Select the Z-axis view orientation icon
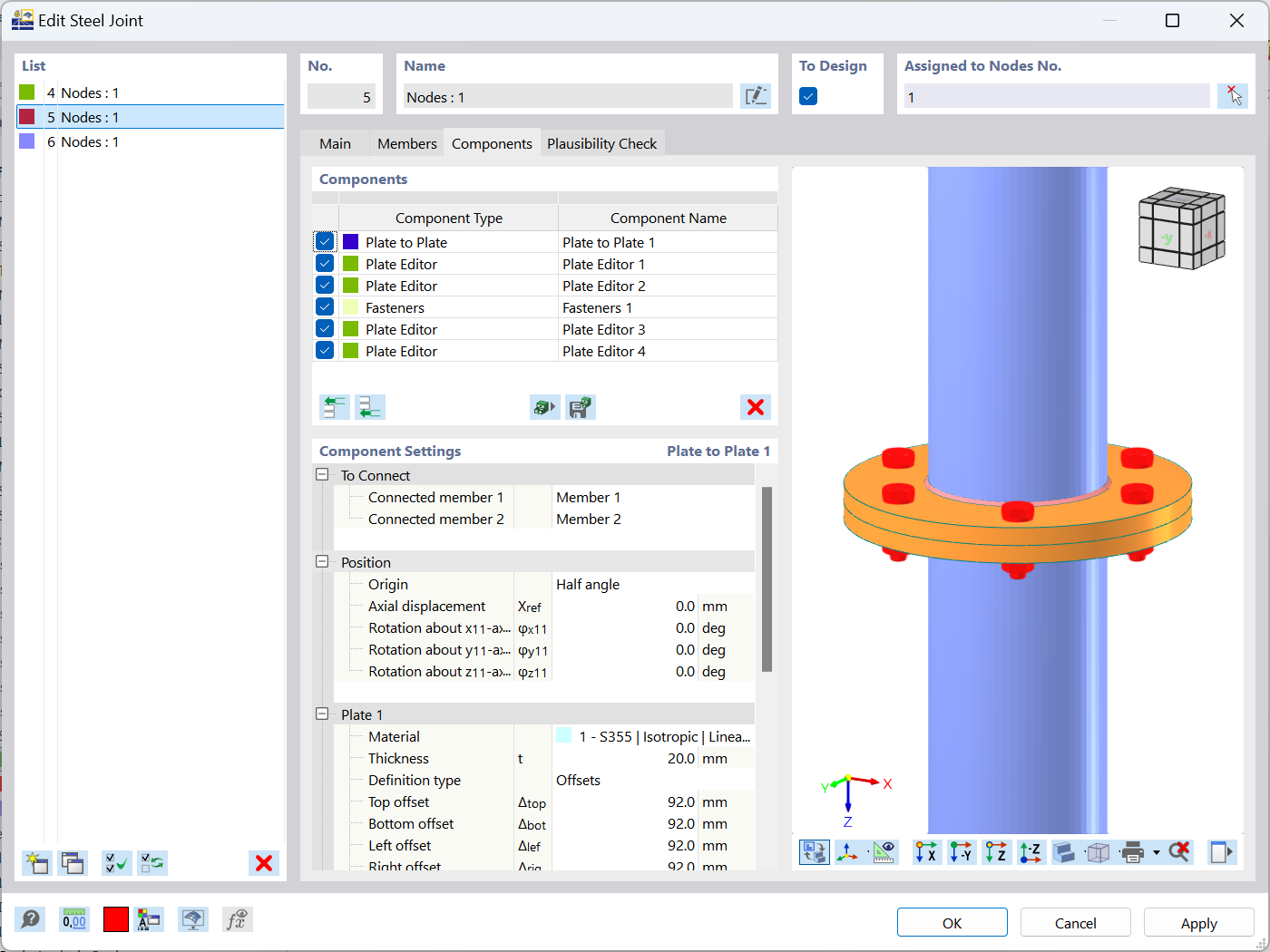 [995, 852]
